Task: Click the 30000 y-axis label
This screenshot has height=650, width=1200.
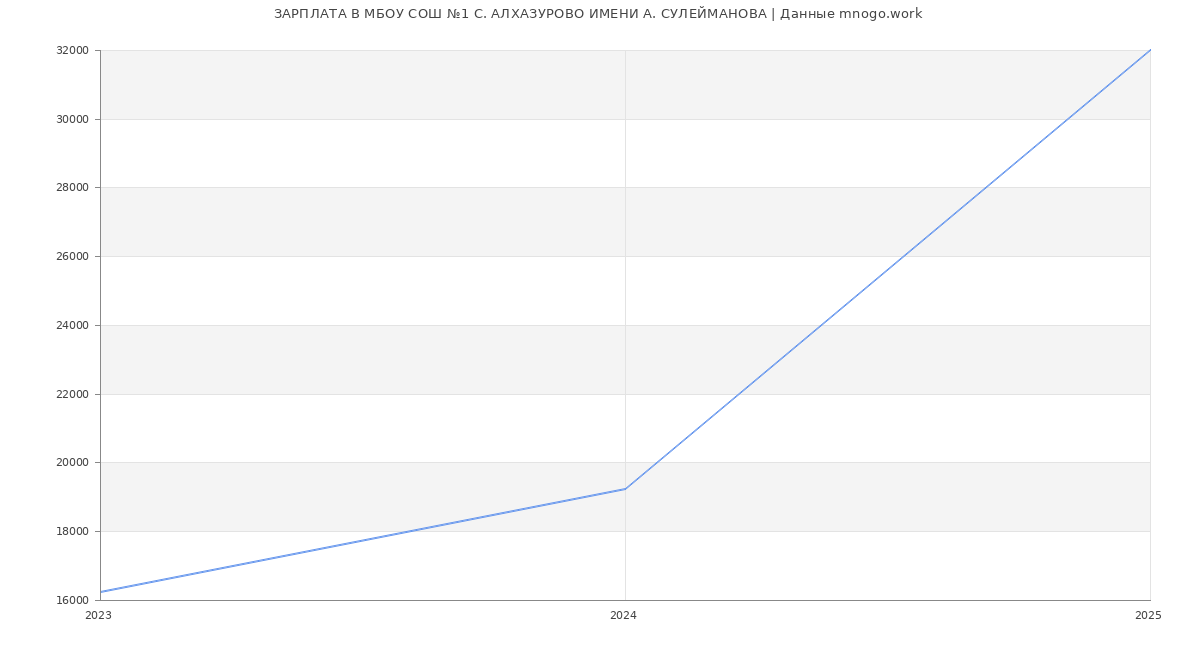Action: pos(72,119)
